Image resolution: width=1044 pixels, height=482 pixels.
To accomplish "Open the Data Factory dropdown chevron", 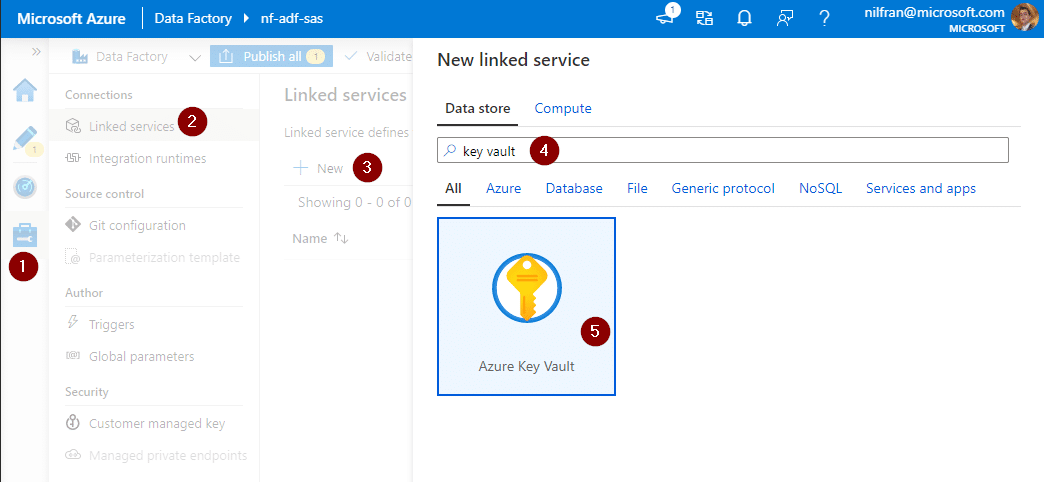I will [x=194, y=57].
